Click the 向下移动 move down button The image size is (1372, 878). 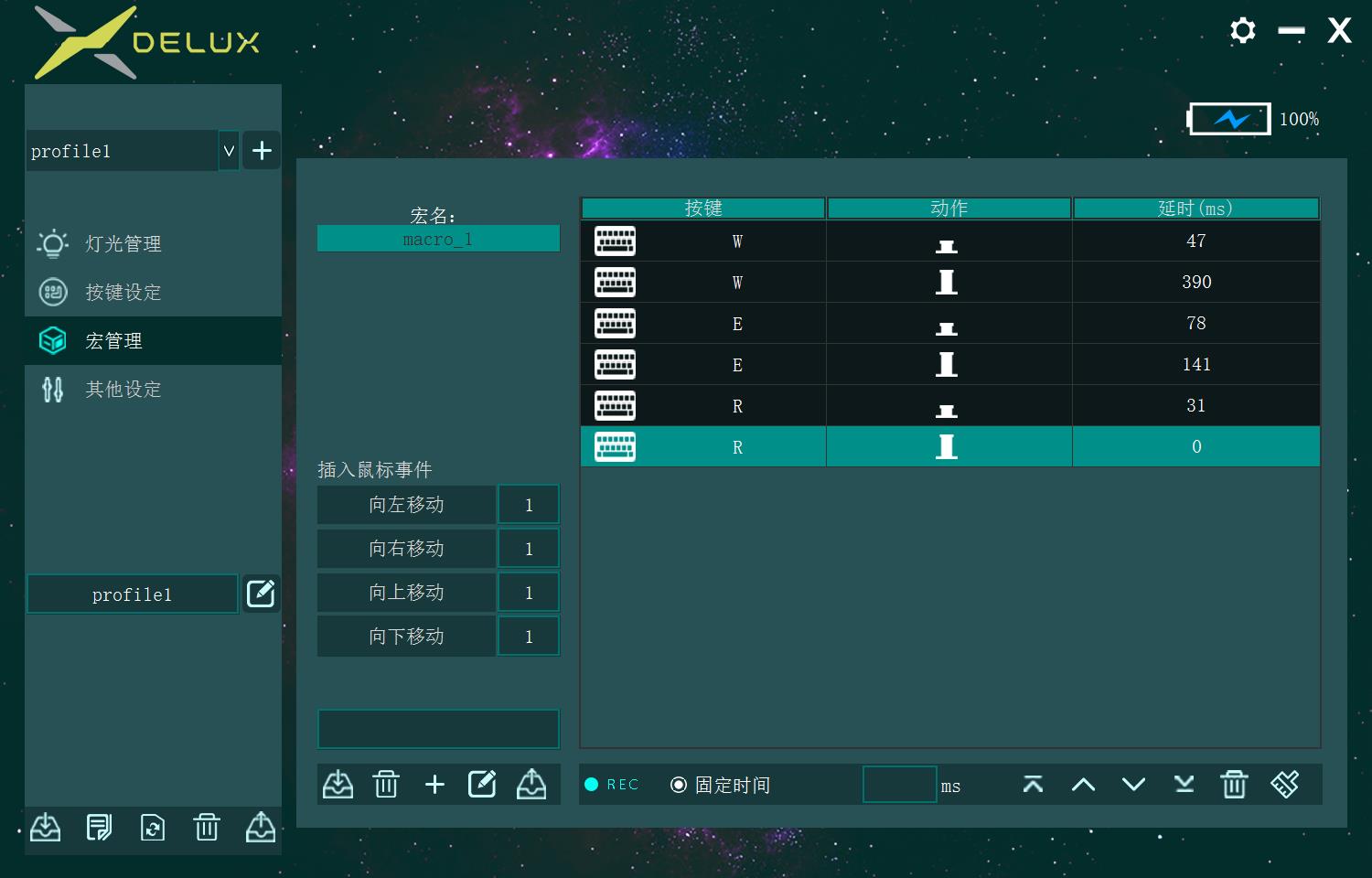click(x=406, y=636)
